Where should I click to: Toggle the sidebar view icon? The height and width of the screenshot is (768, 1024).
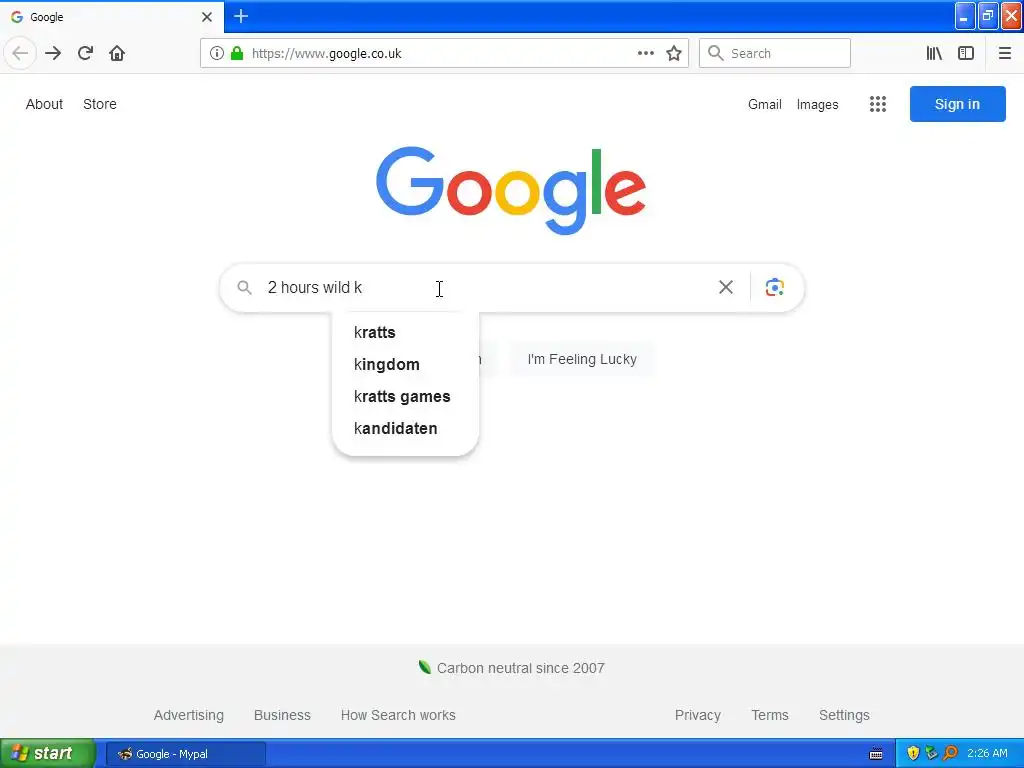[x=966, y=54]
